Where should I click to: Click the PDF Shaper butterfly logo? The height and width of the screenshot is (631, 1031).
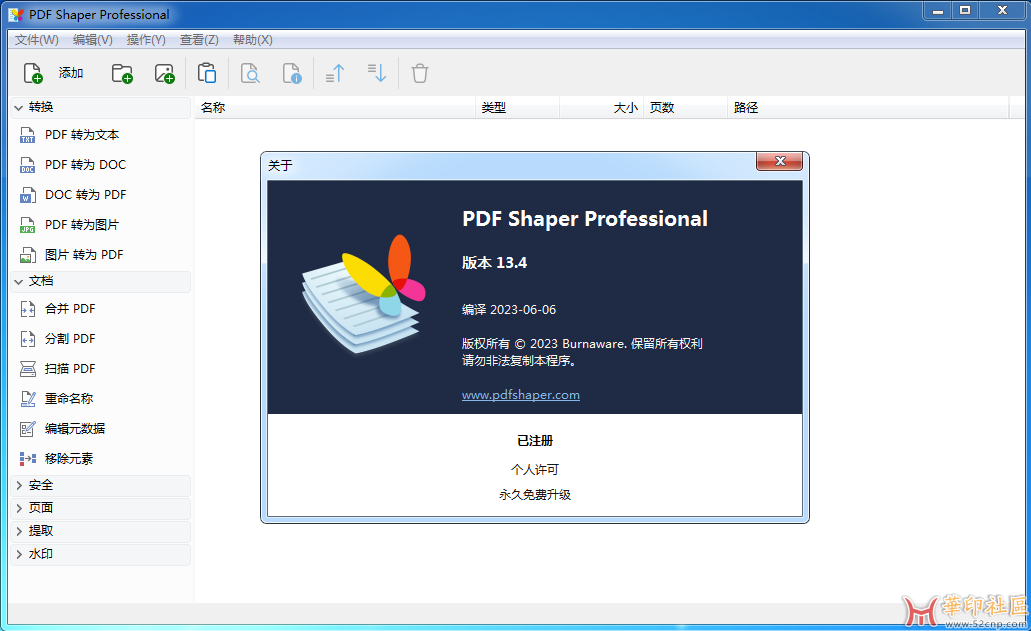(x=364, y=294)
